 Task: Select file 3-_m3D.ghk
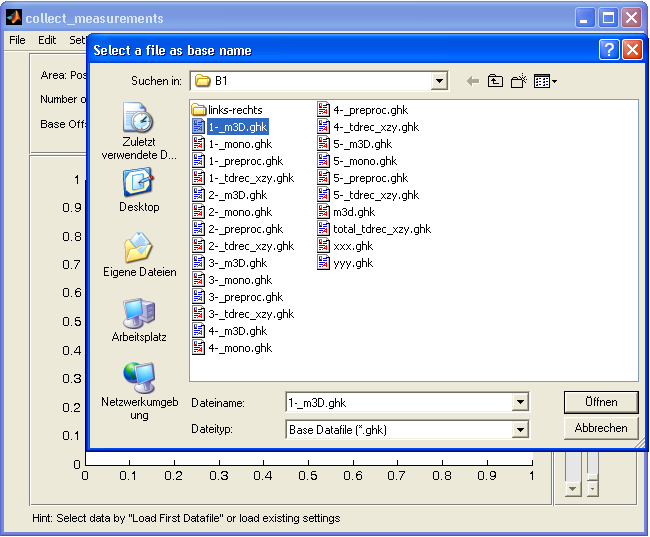pos(230,263)
